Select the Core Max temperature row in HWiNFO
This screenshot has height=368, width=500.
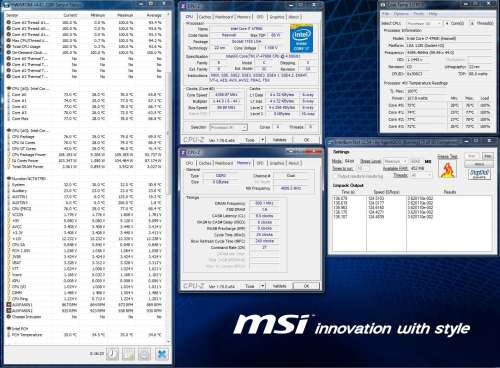tap(85, 119)
